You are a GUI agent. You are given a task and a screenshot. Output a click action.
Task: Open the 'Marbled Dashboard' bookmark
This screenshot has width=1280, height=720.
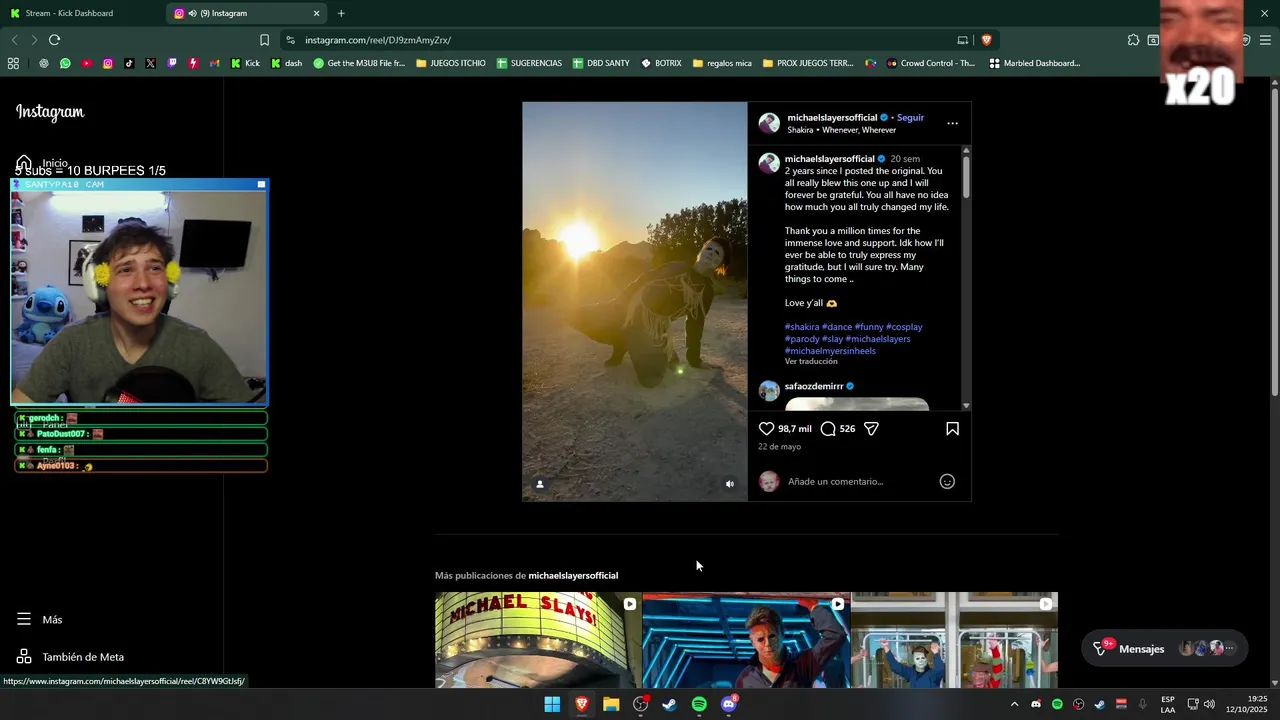point(1034,63)
